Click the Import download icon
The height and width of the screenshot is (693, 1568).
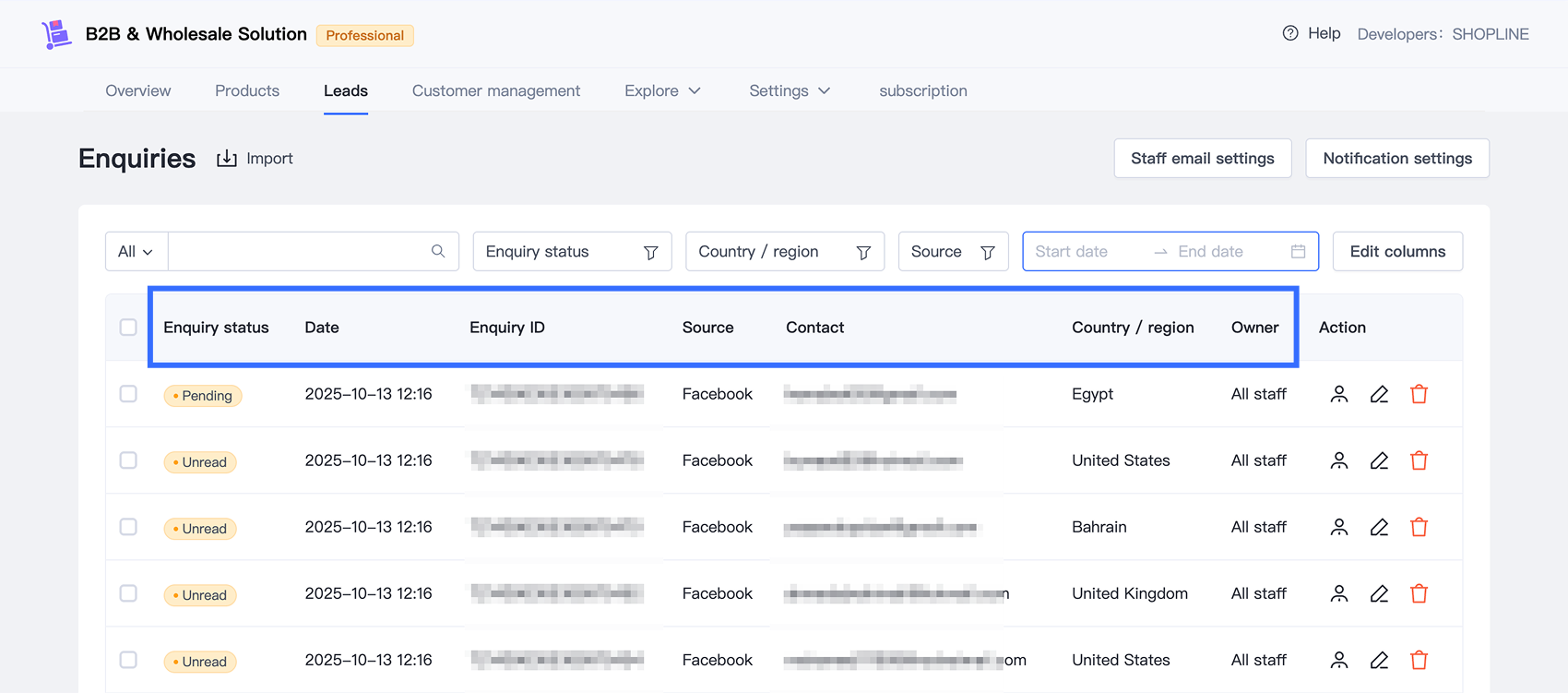pyautogui.click(x=227, y=159)
